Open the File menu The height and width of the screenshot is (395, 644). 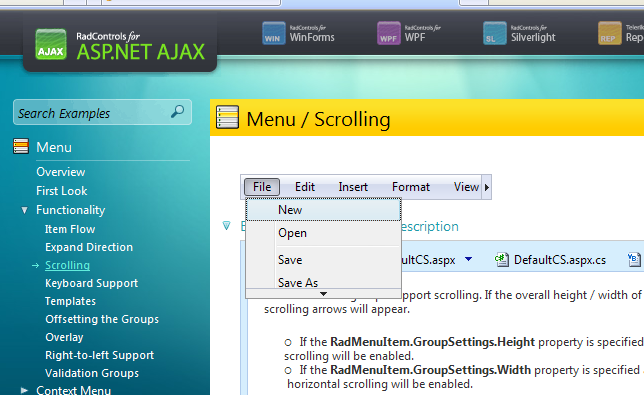click(x=262, y=187)
